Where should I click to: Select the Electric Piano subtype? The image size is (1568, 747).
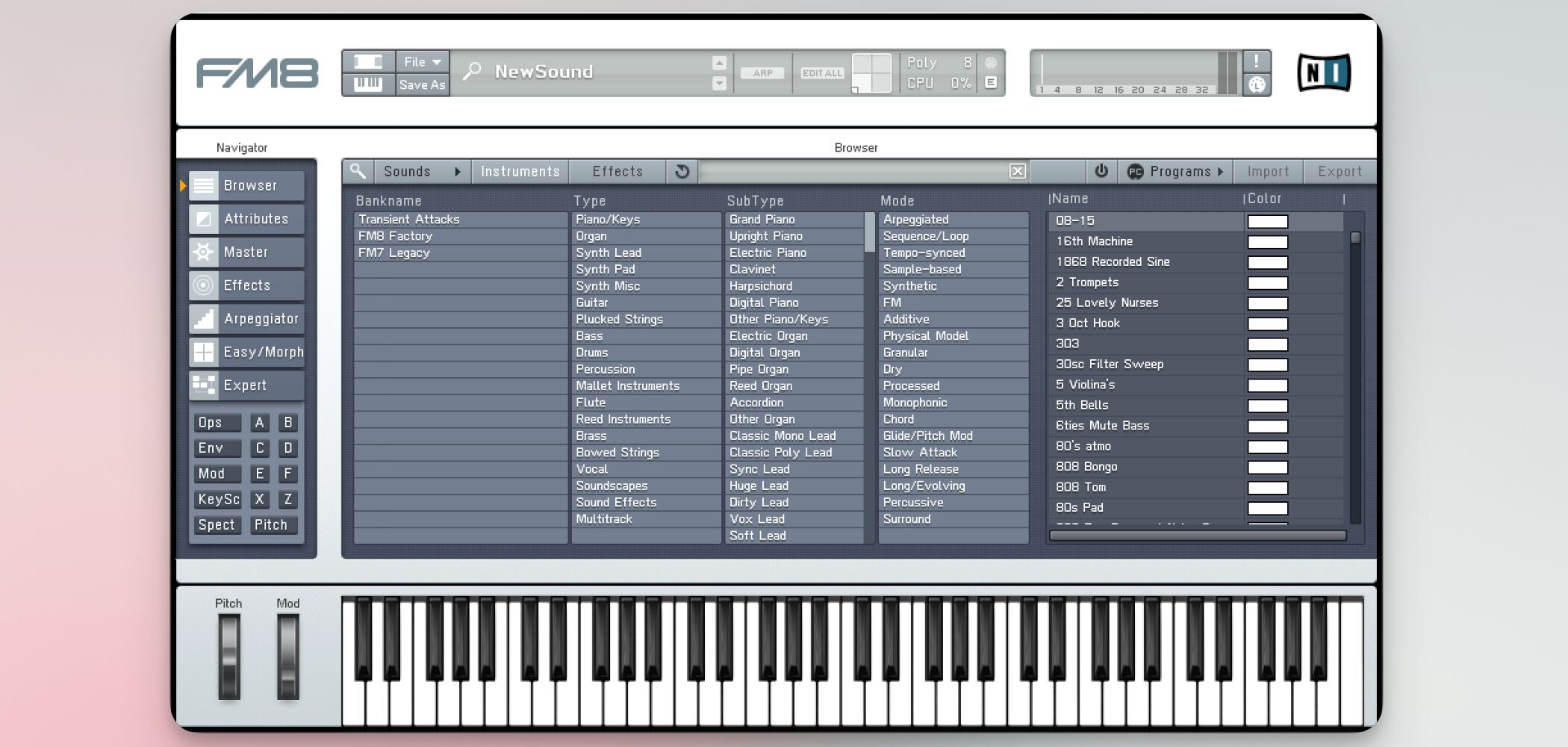point(794,252)
